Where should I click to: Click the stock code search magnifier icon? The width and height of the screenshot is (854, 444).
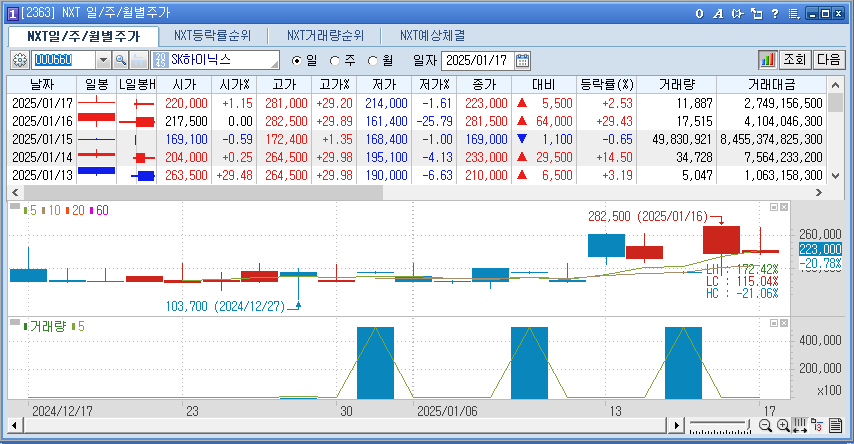pos(120,60)
